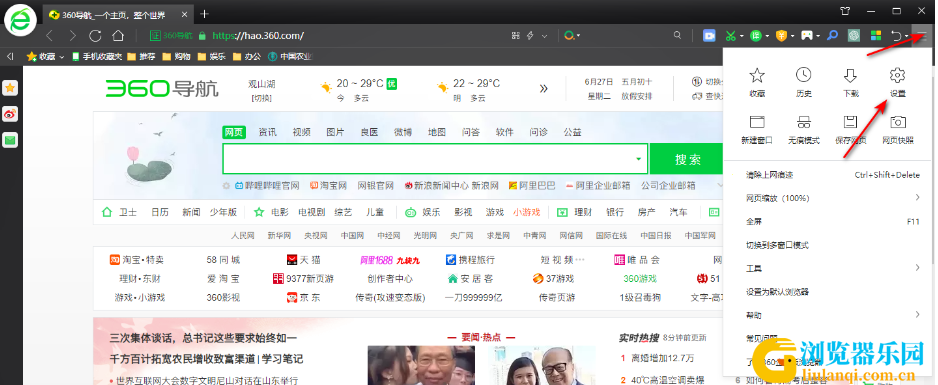Viewport: 938px width, 385px height.
Task: Open the 手机收藏夹 bookmark
Action: point(97,57)
